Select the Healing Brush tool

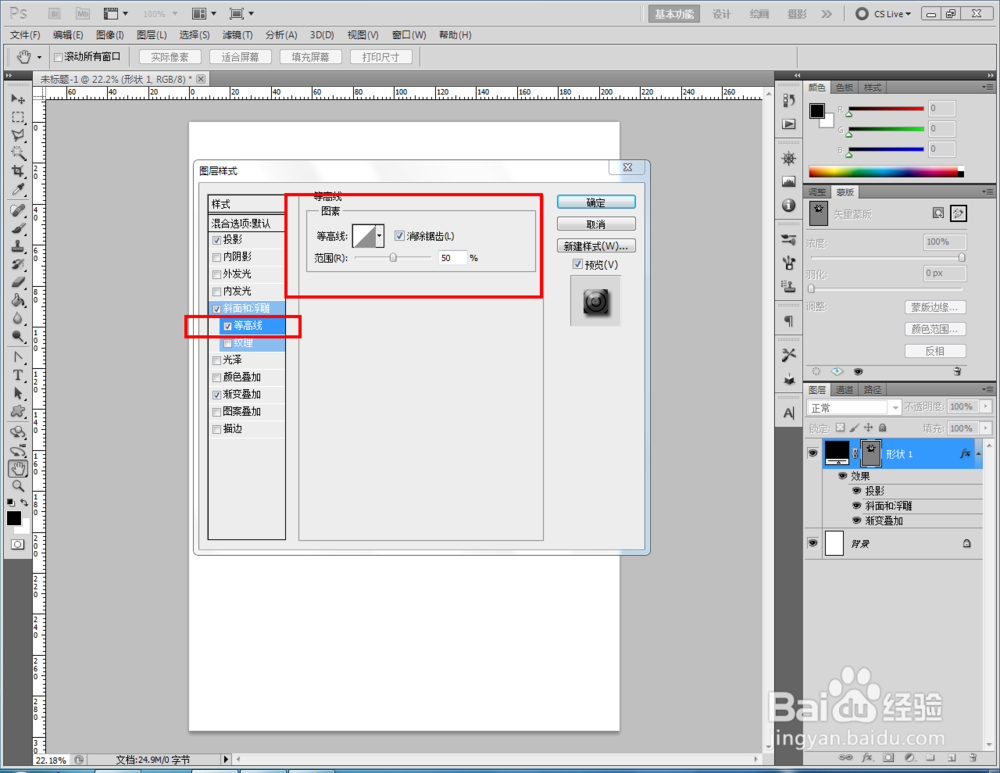[x=18, y=211]
